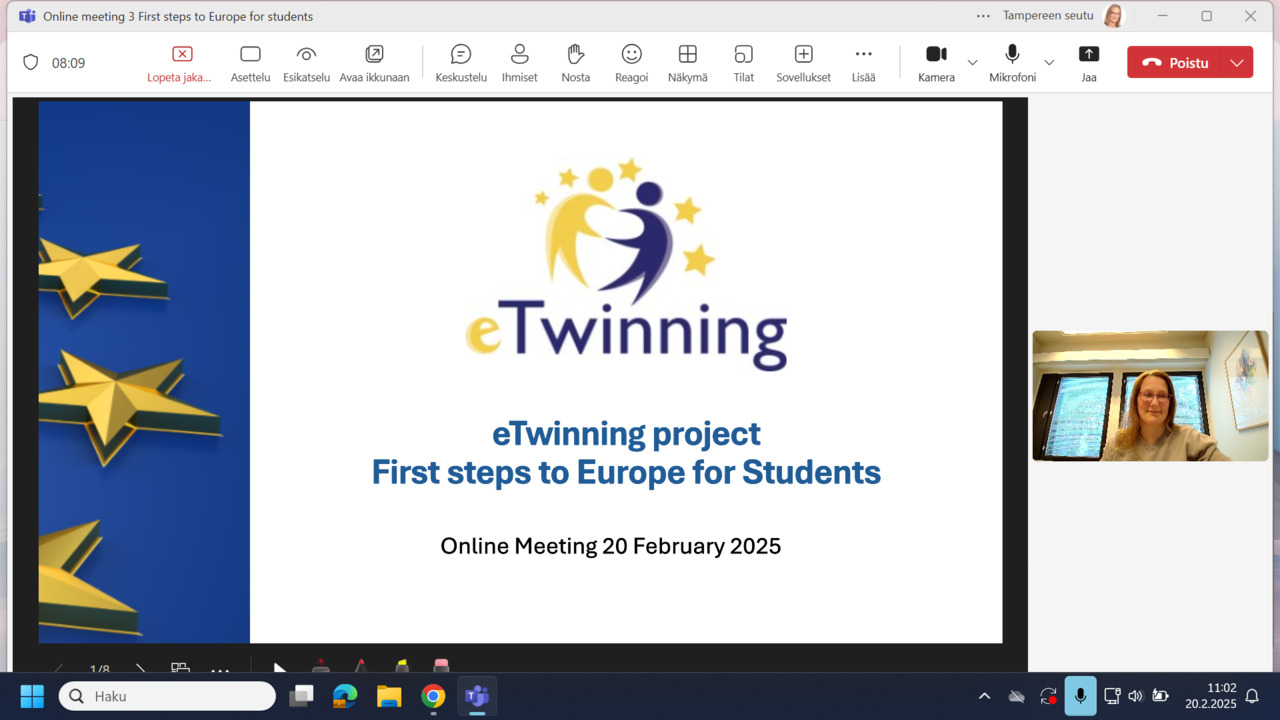
Task: Open Lisää more actions menu
Action: coord(863,63)
